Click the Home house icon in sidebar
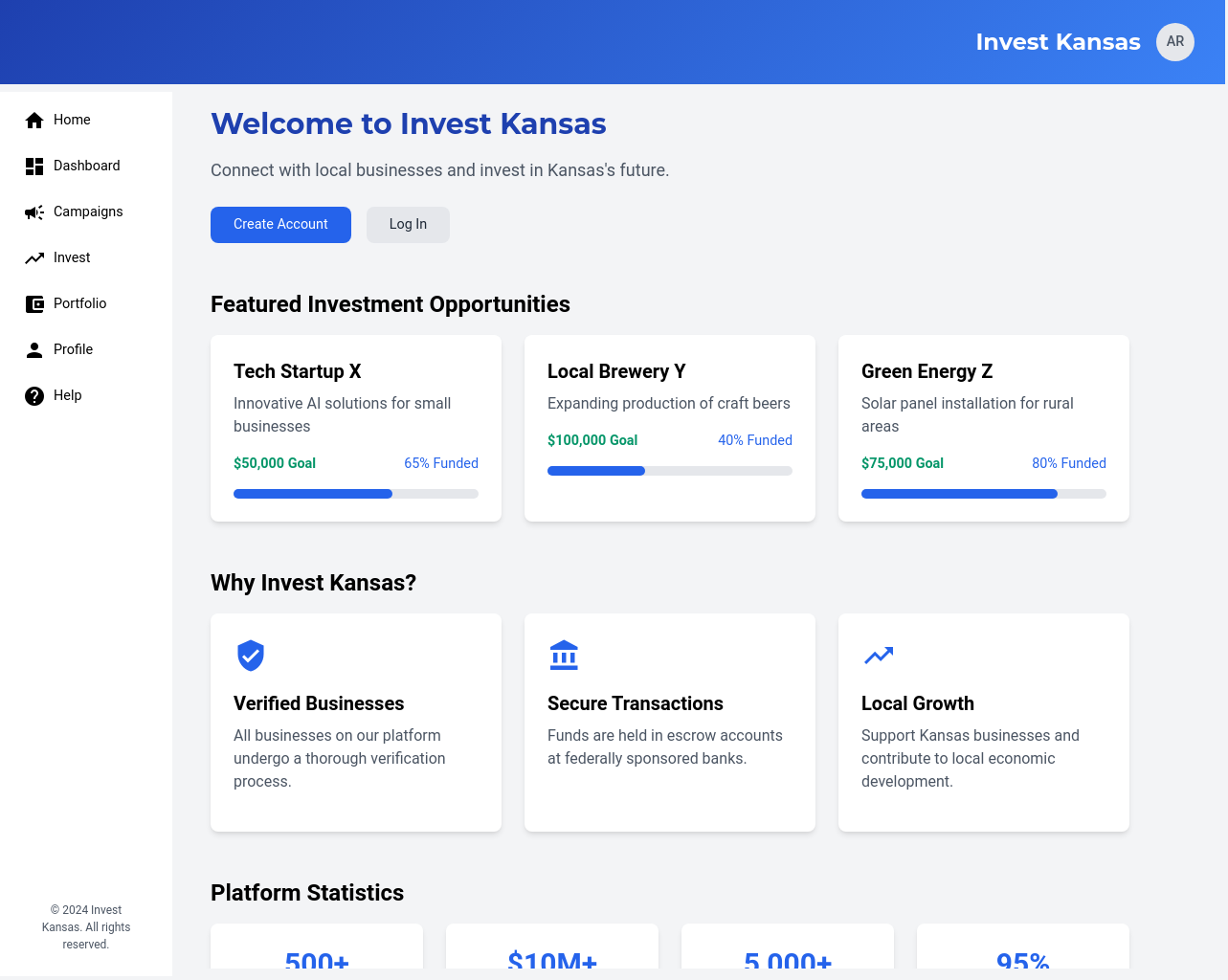 pyautogui.click(x=34, y=120)
